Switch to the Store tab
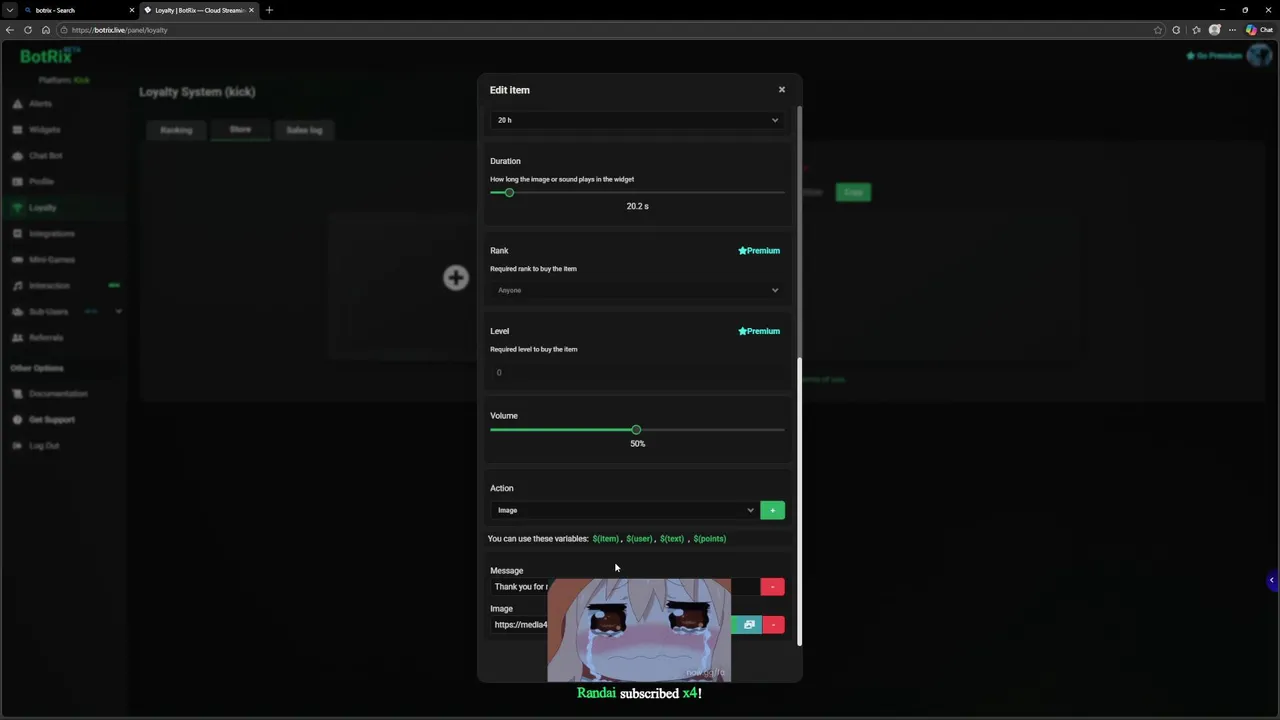Screen dimensions: 1280x720 (240, 130)
